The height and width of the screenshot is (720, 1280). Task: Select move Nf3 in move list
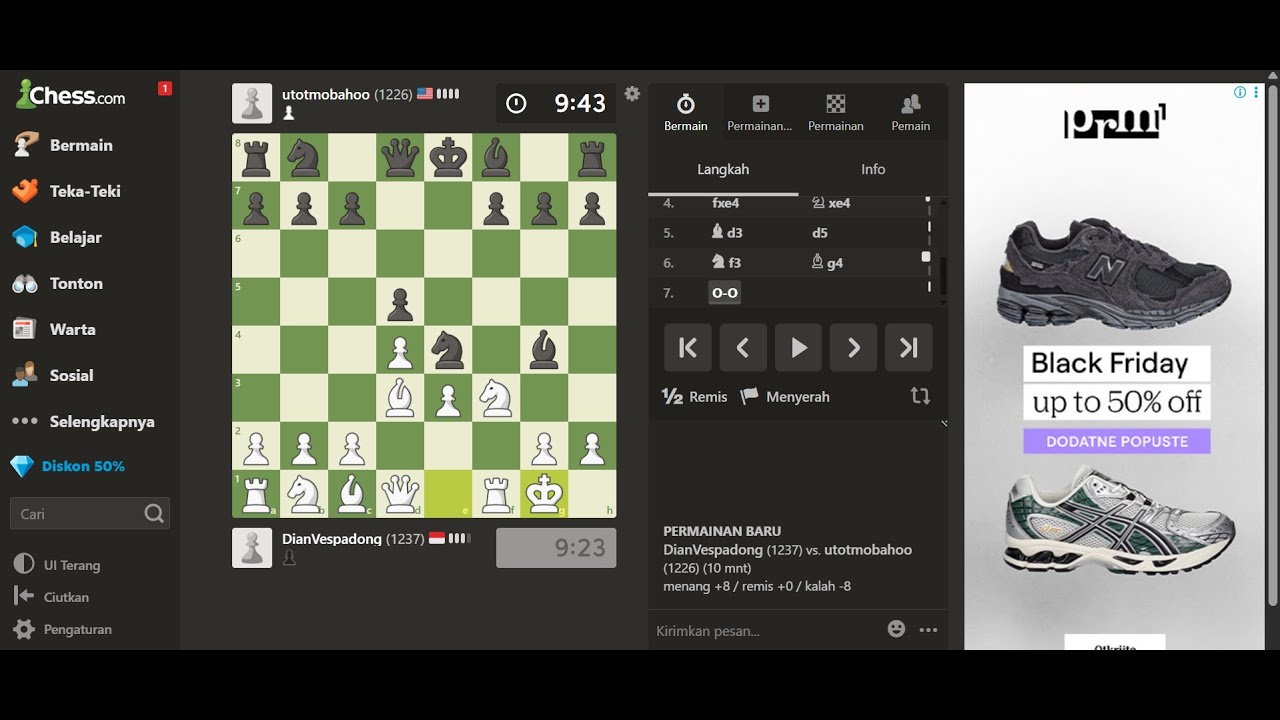tap(727, 263)
